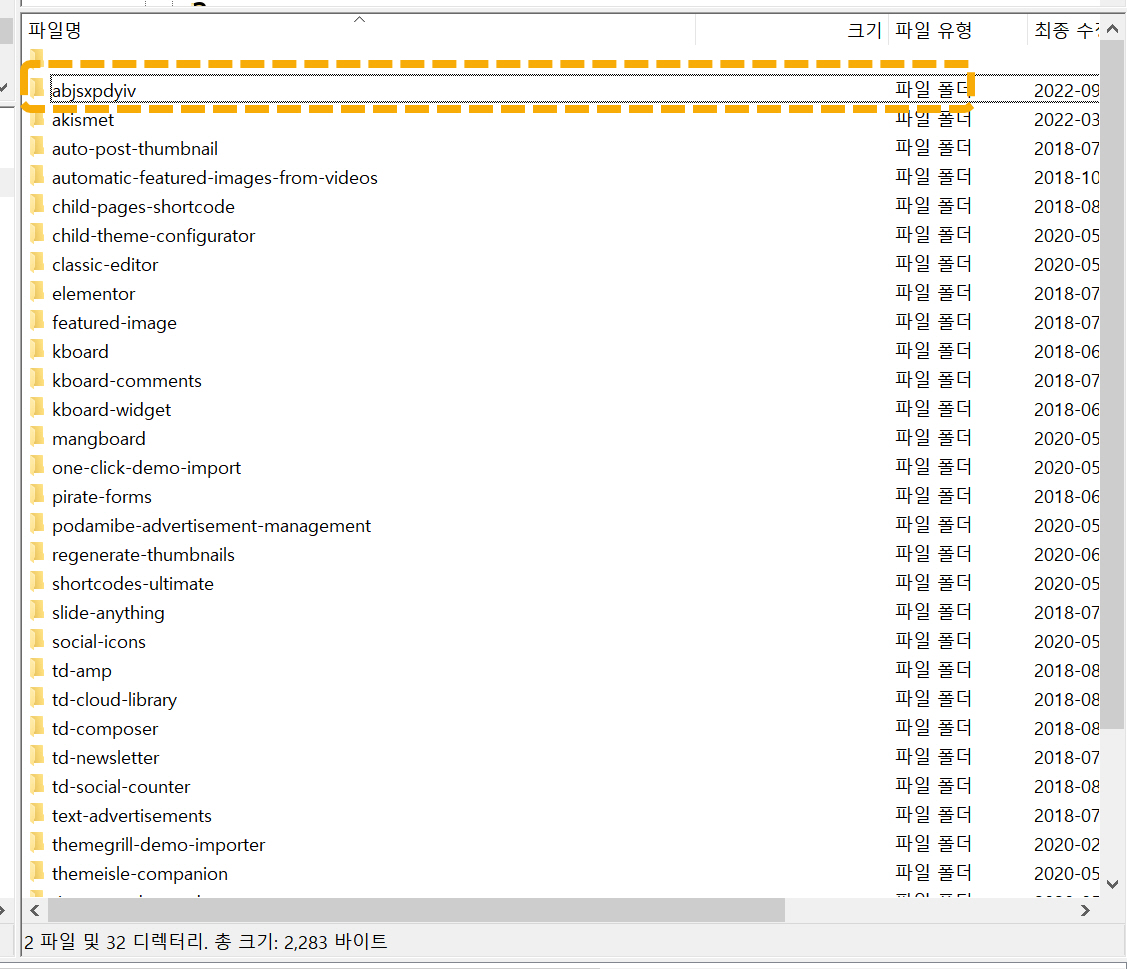Click the shortcodes-ultimate folder icon

[x=37, y=582]
